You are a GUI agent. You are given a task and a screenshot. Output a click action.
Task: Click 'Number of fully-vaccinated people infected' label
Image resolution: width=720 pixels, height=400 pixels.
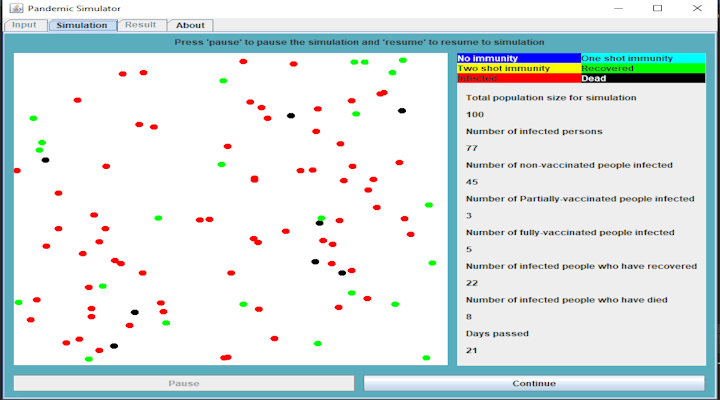pos(570,232)
